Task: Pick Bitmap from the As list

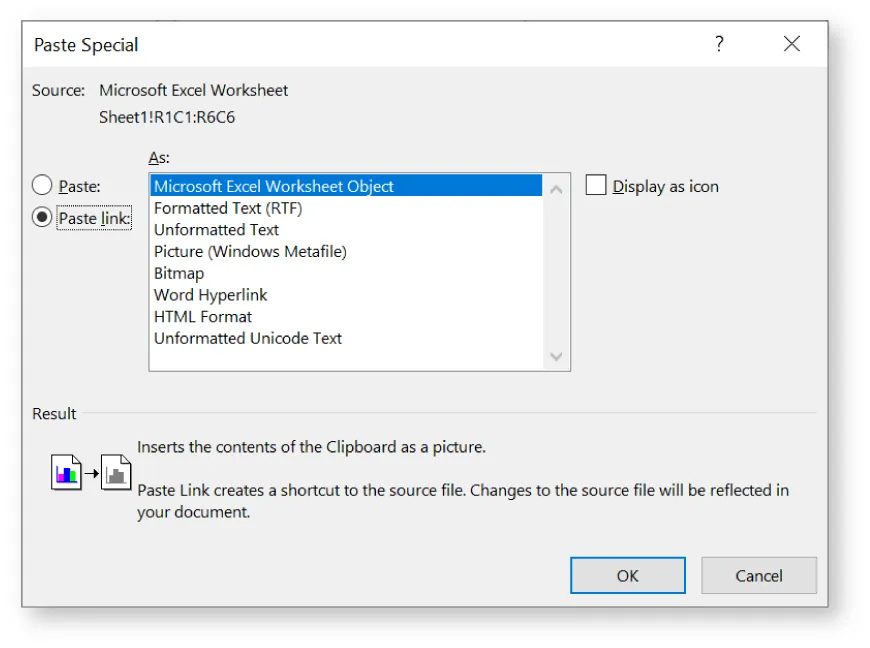Action: [x=179, y=273]
